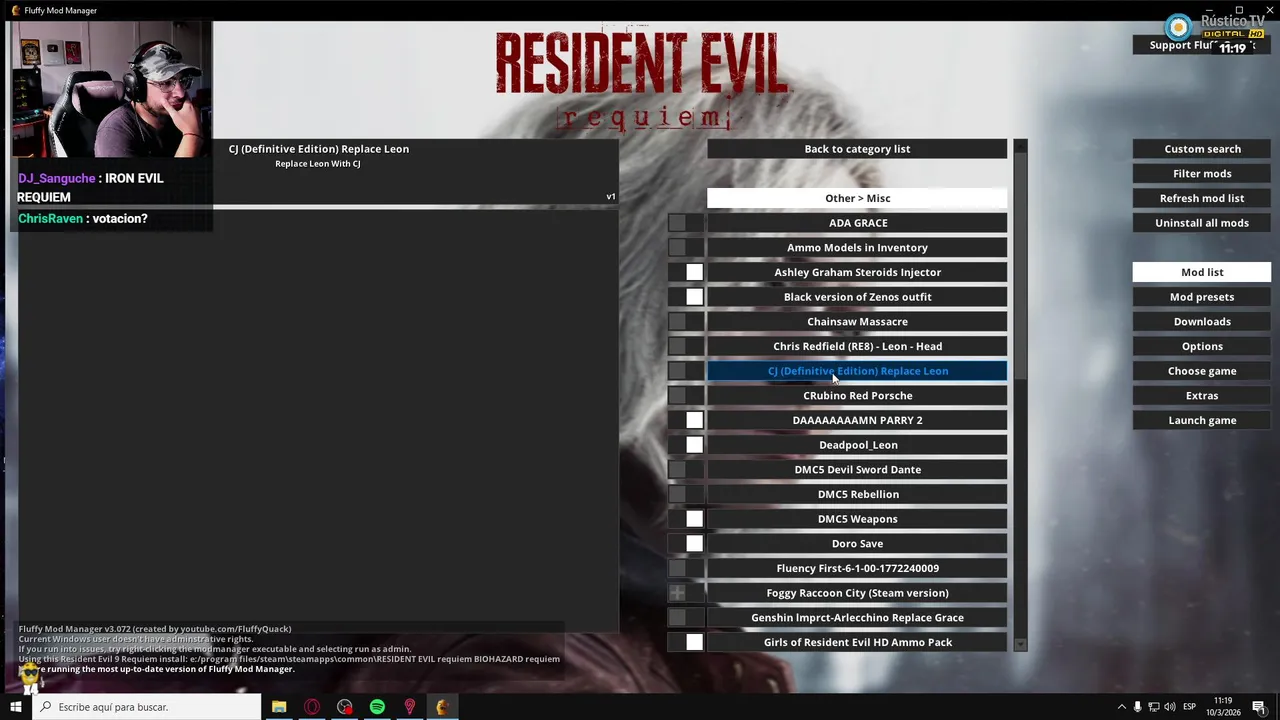Disable the Doro Save mod toggle
This screenshot has width=1280, height=720.
[686, 544]
